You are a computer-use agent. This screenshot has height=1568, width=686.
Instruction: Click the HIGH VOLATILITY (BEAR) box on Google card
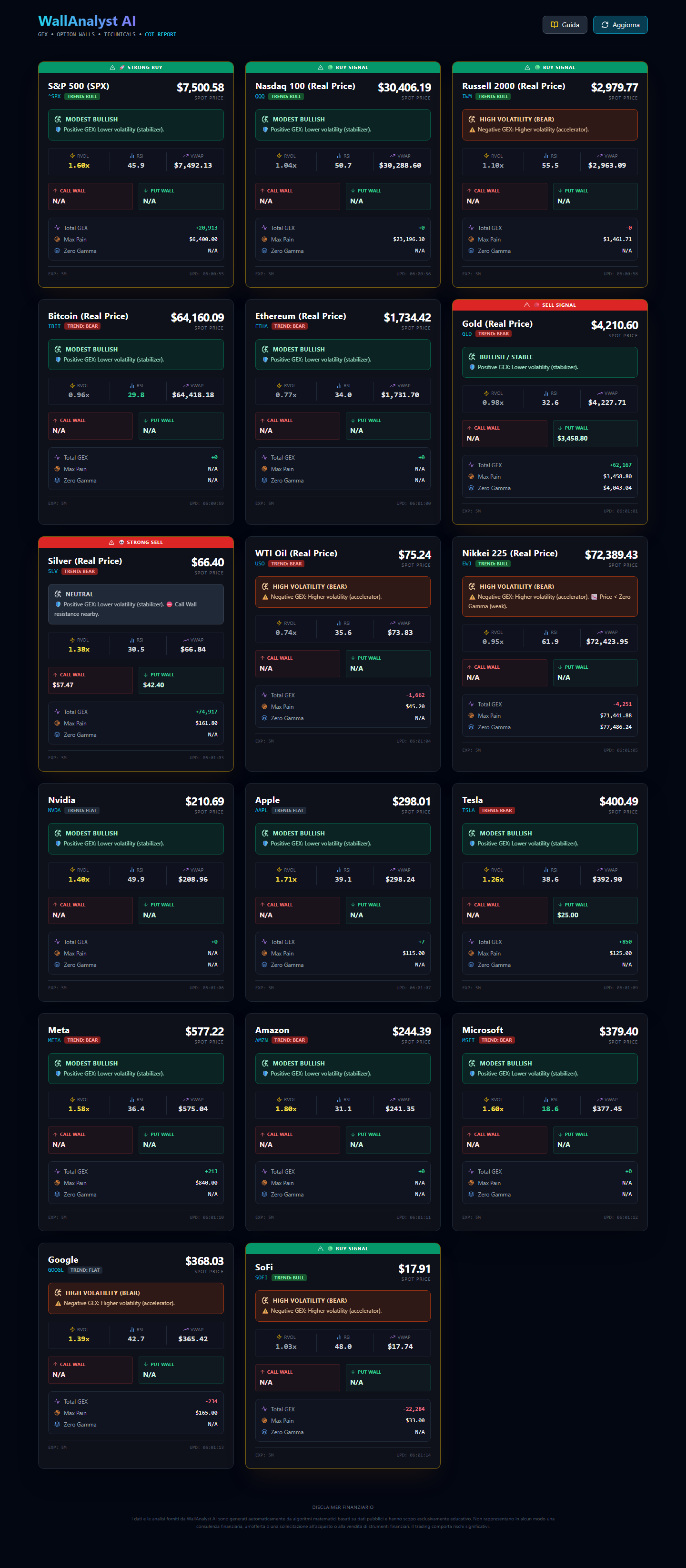tap(136, 1298)
